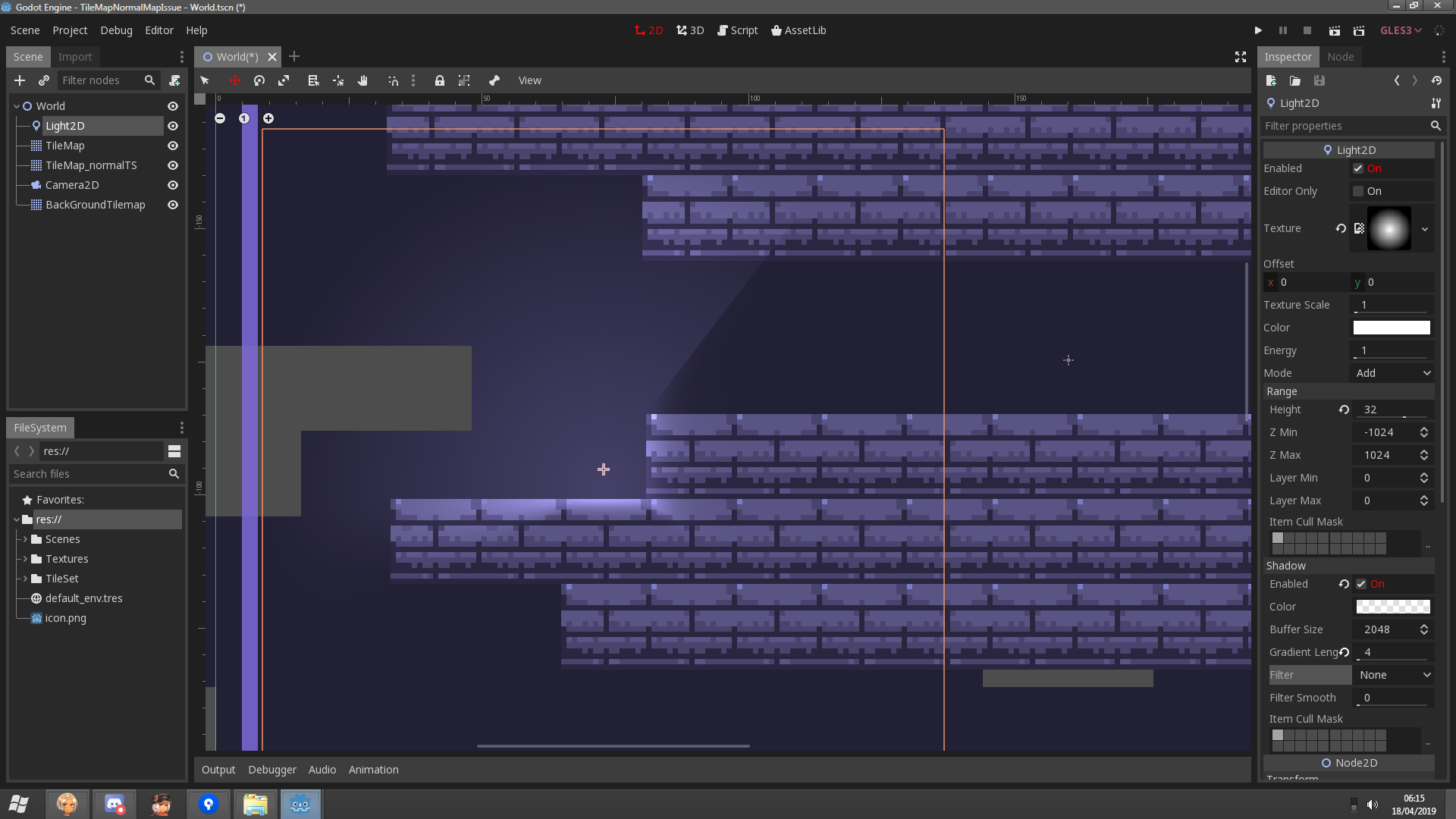
Task: Hide the TileMap node
Action: point(173,146)
